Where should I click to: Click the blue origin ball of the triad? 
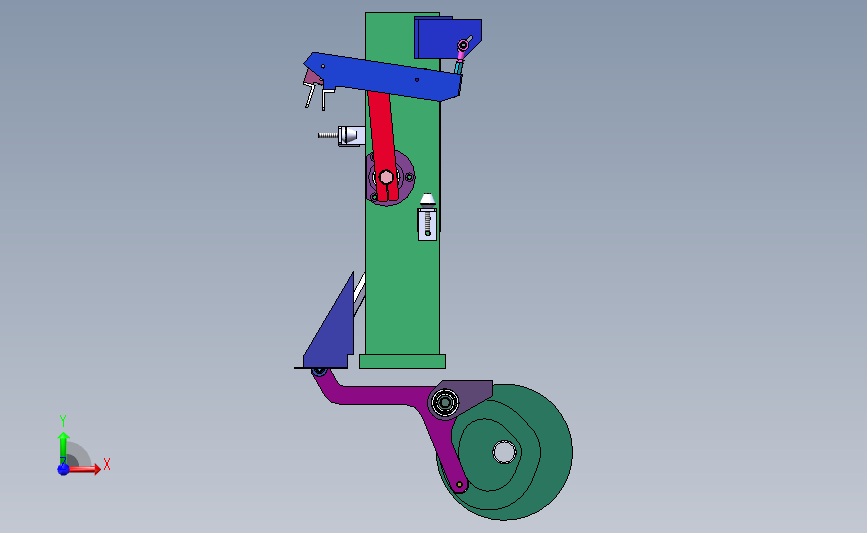pyautogui.click(x=63, y=469)
